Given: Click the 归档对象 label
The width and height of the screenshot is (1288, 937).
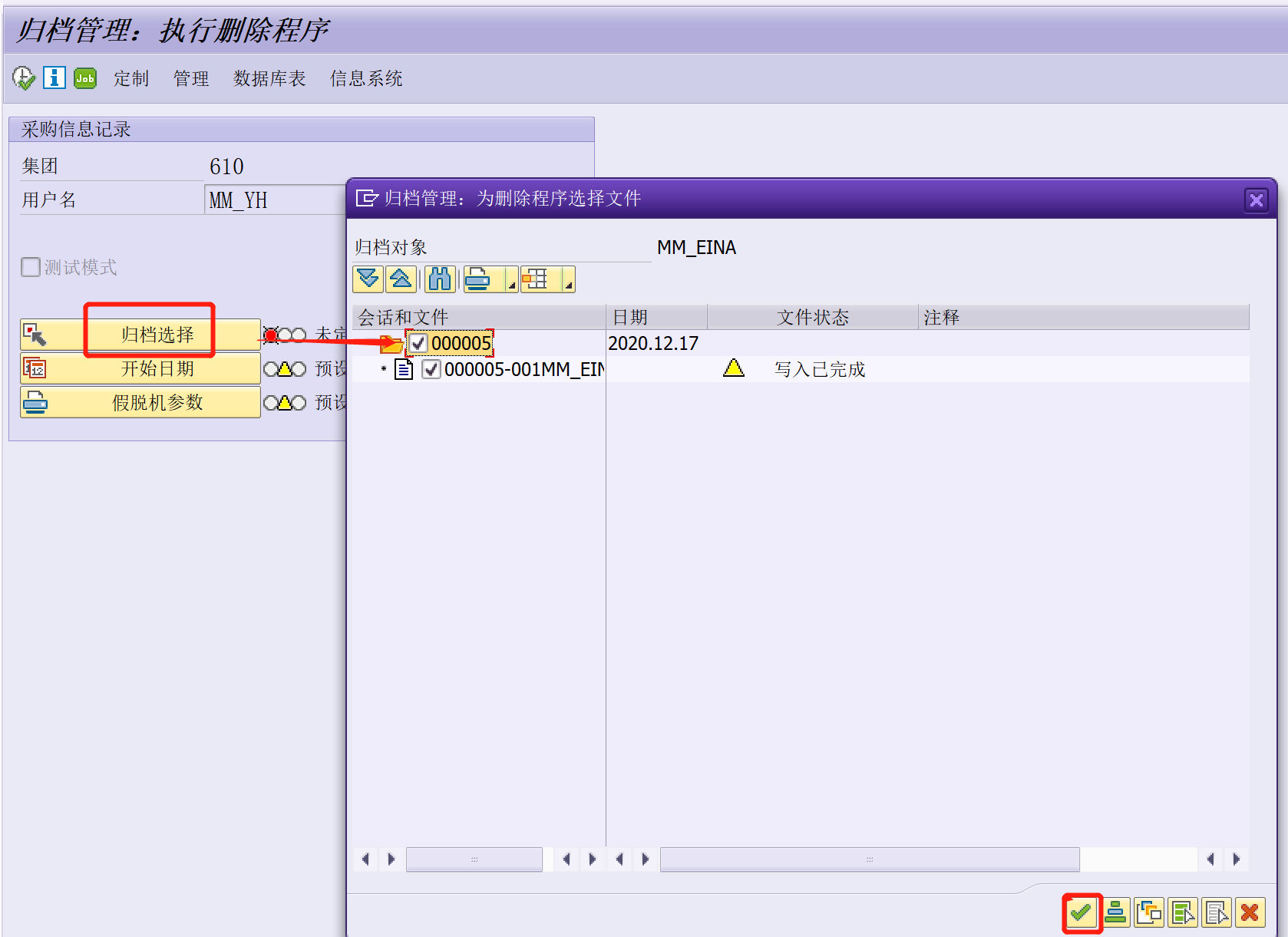Looking at the screenshot, I should pos(391,247).
